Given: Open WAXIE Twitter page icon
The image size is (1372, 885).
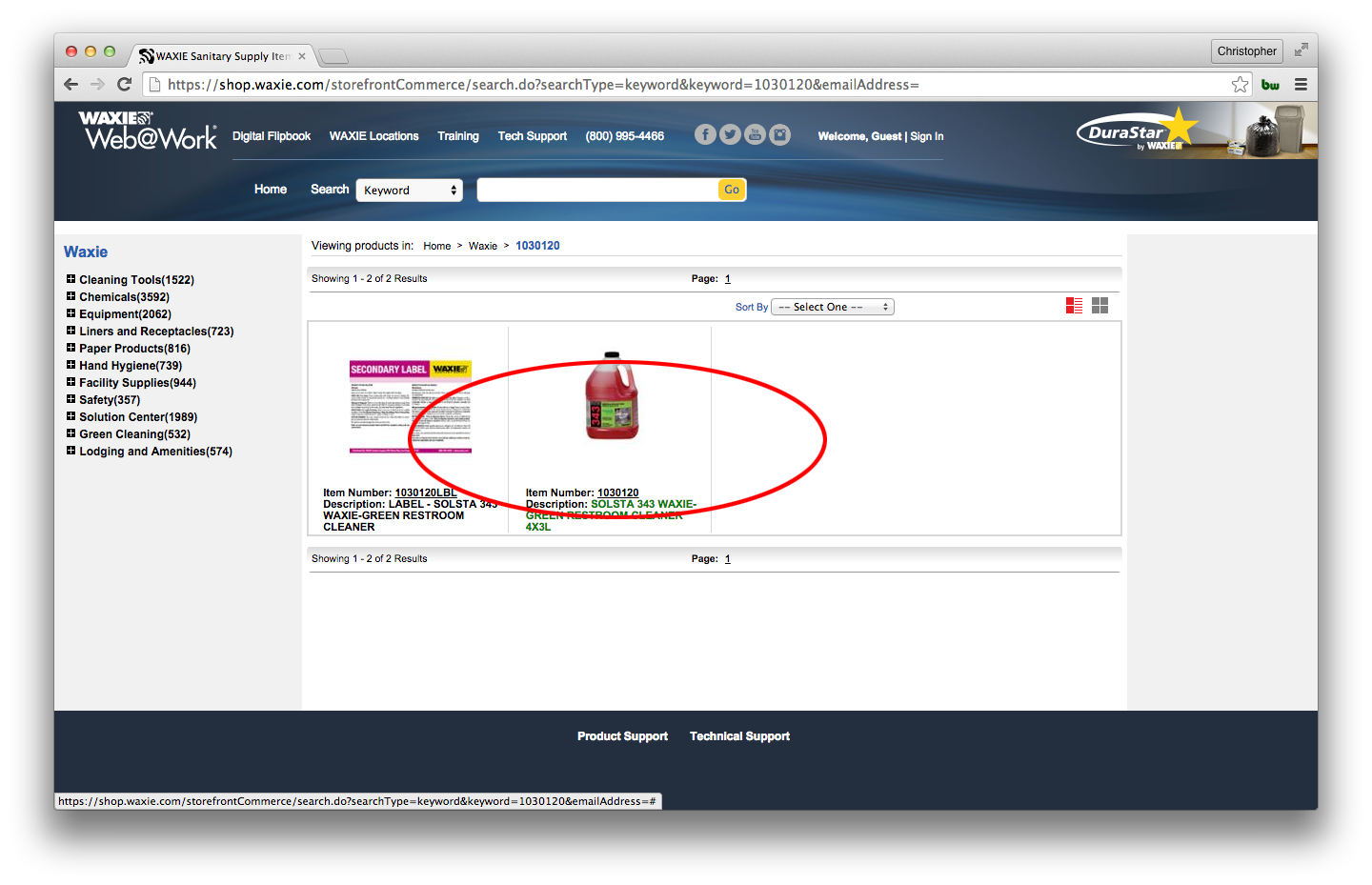Looking at the screenshot, I should click(x=730, y=134).
